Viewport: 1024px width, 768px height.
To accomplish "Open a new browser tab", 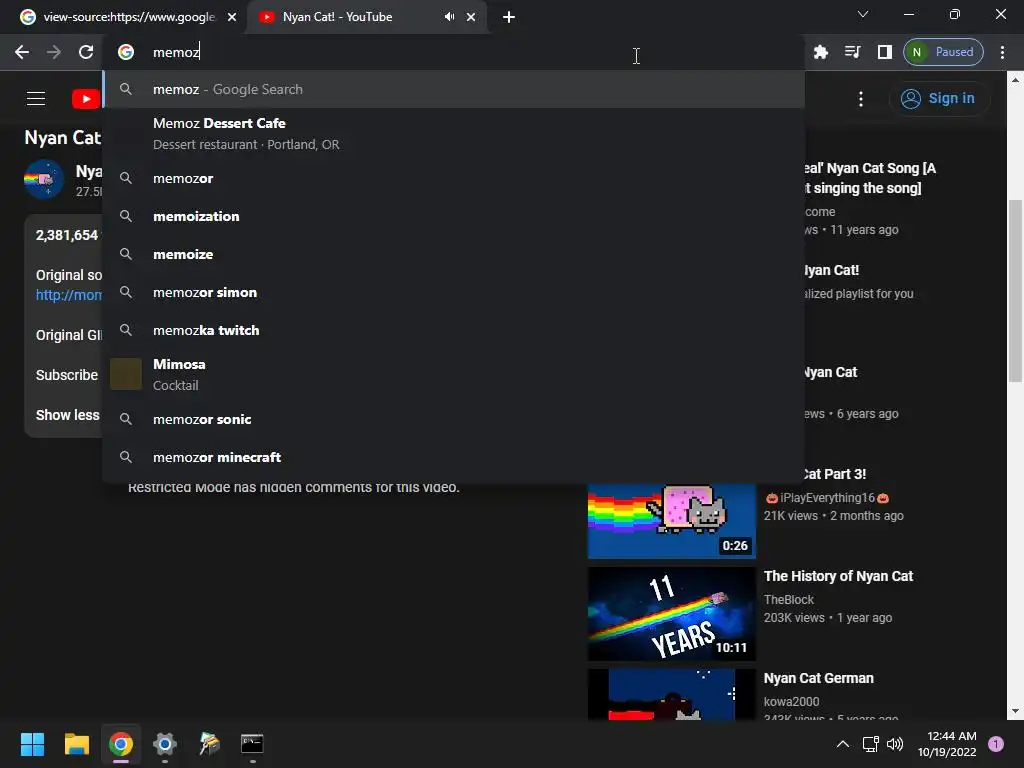I will pyautogui.click(x=509, y=17).
